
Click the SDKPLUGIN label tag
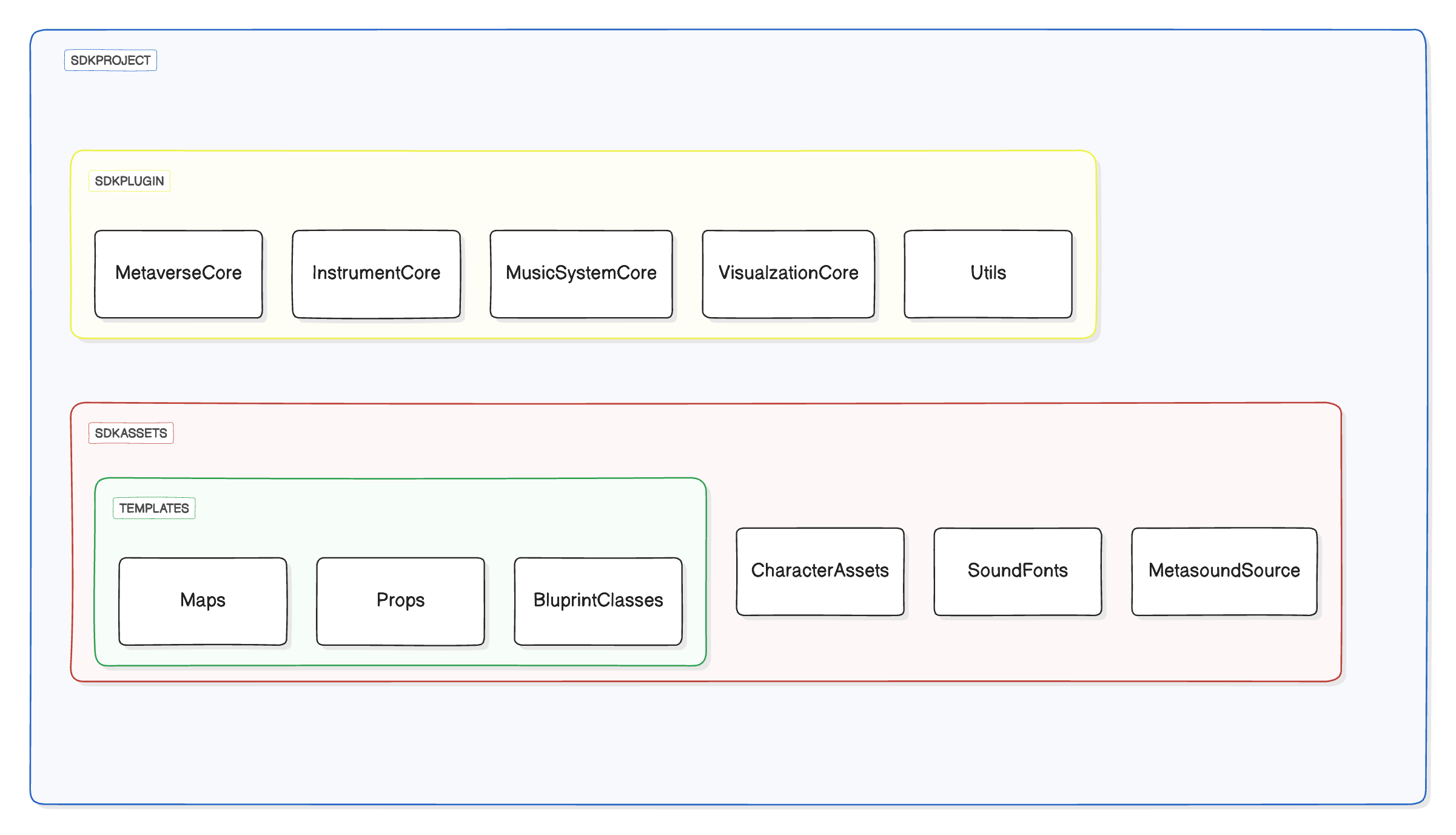coord(129,181)
